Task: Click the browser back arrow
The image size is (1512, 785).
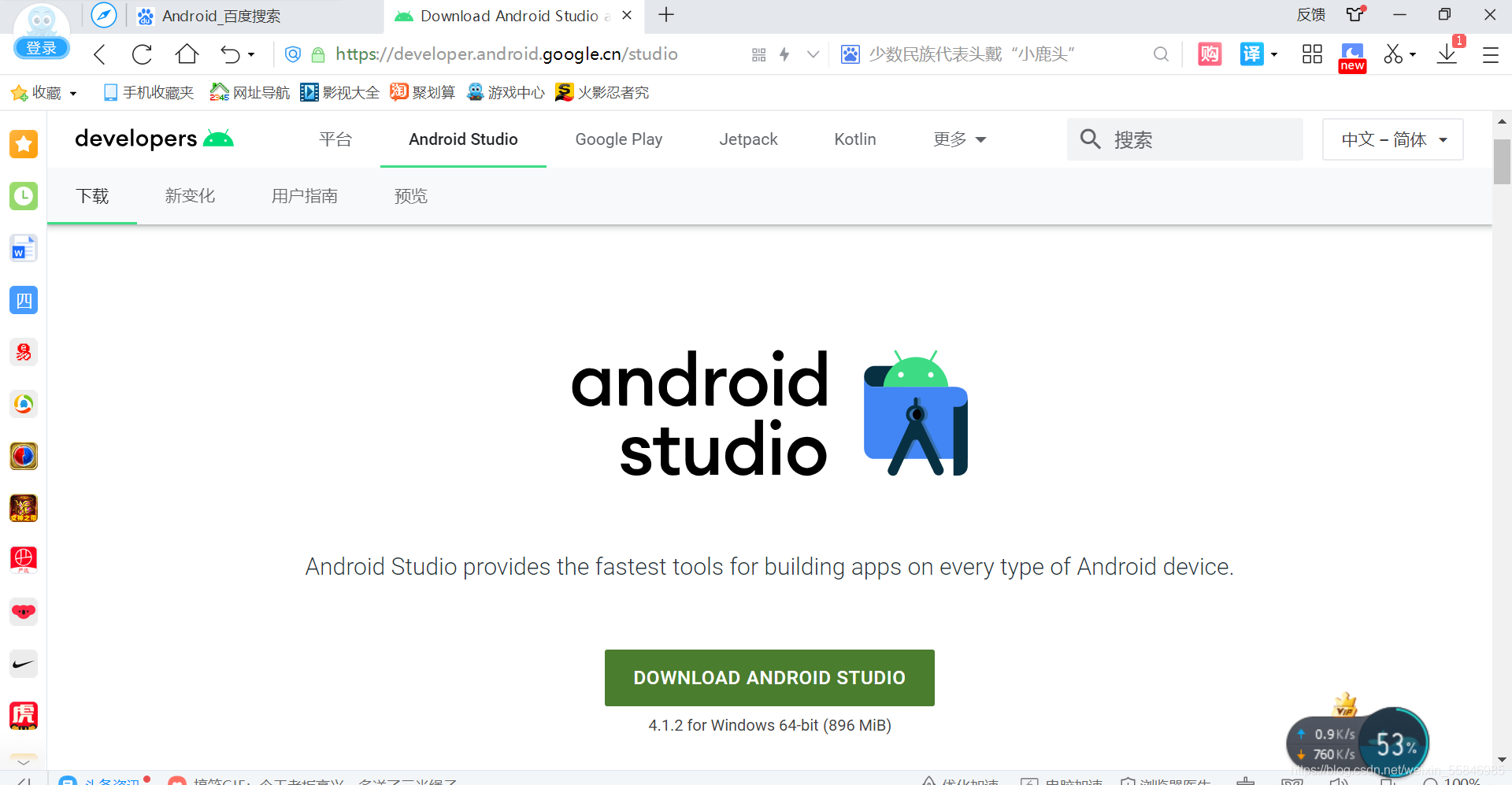Action: [99, 54]
